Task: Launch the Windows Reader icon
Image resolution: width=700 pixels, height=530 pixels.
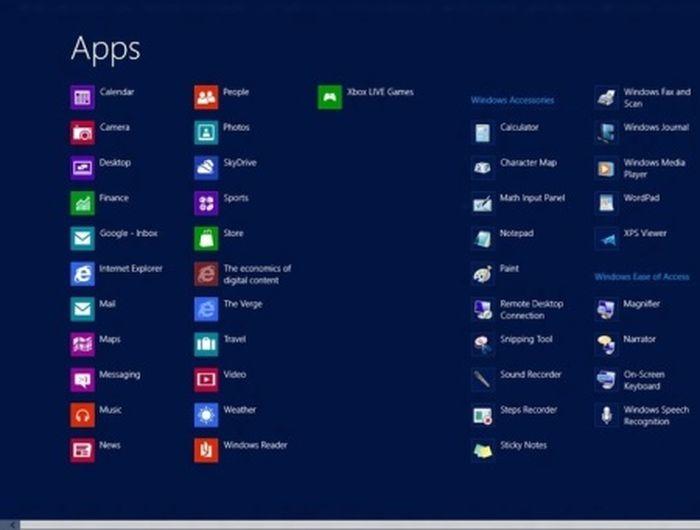Action: coord(206,450)
